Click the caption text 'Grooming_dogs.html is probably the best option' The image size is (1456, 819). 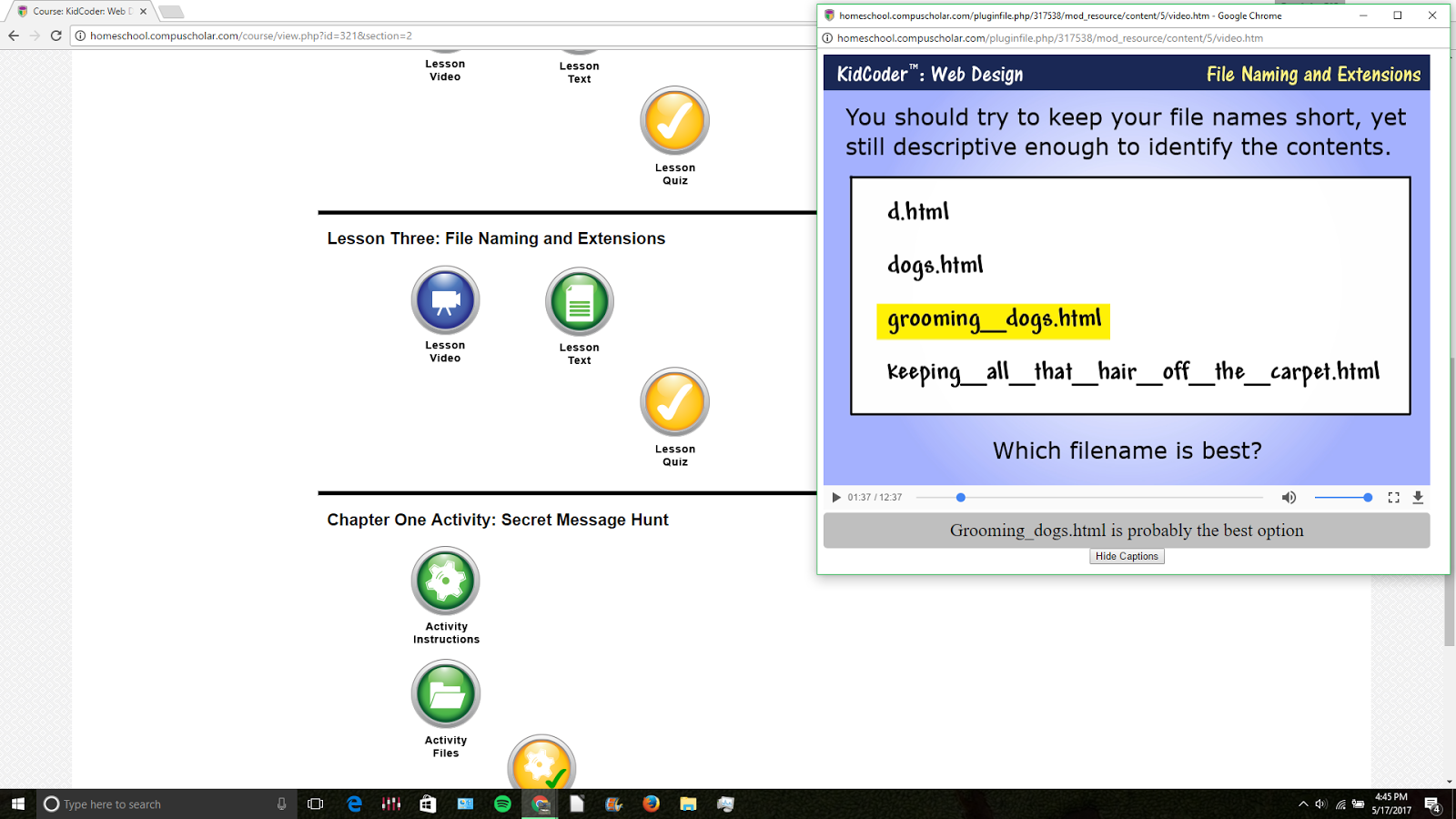coord(1127,531)
